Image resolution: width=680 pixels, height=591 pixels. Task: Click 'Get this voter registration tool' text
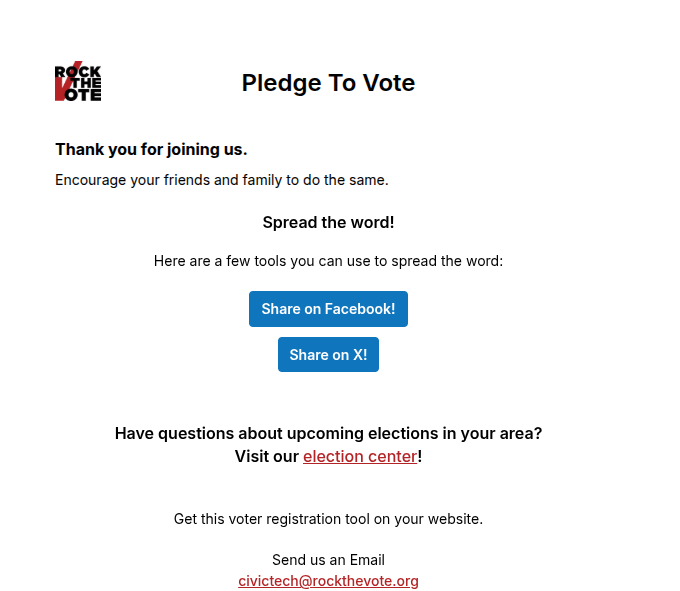click(x=328, y=519)
